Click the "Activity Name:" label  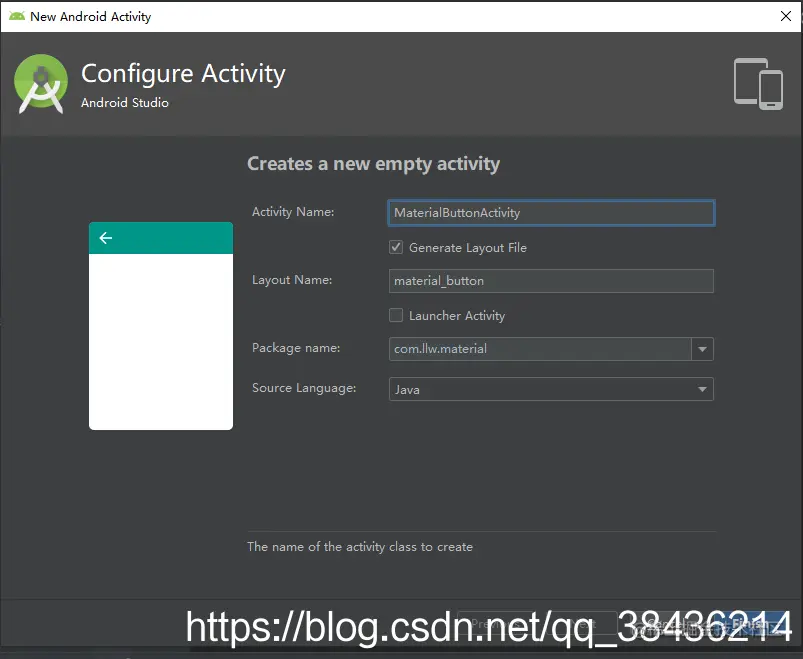pos(293,212)
